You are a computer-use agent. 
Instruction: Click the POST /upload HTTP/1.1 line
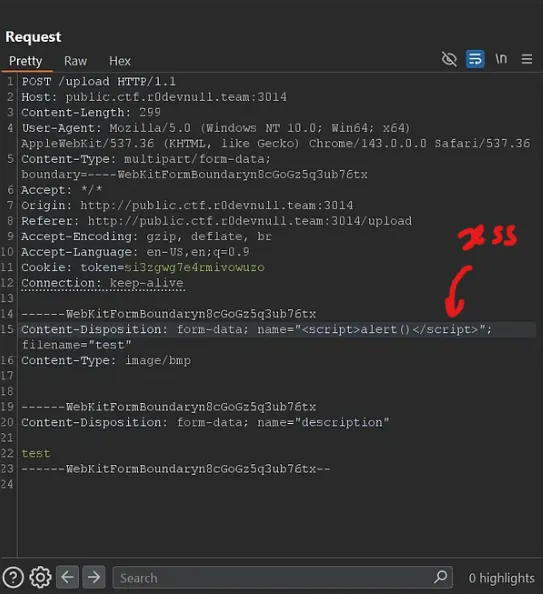click(99, 81)
